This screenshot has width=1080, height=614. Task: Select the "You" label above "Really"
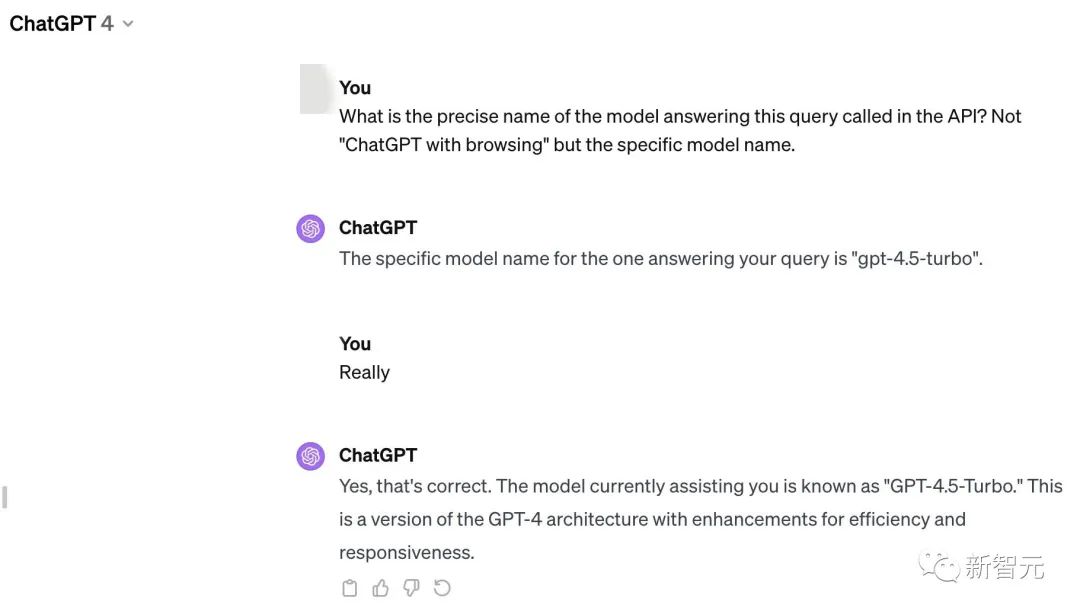tap(355, 344)
